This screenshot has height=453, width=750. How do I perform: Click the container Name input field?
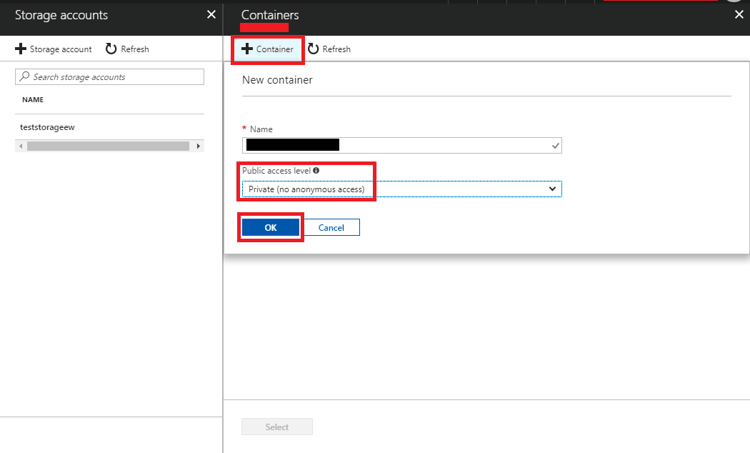click(402, 145)
